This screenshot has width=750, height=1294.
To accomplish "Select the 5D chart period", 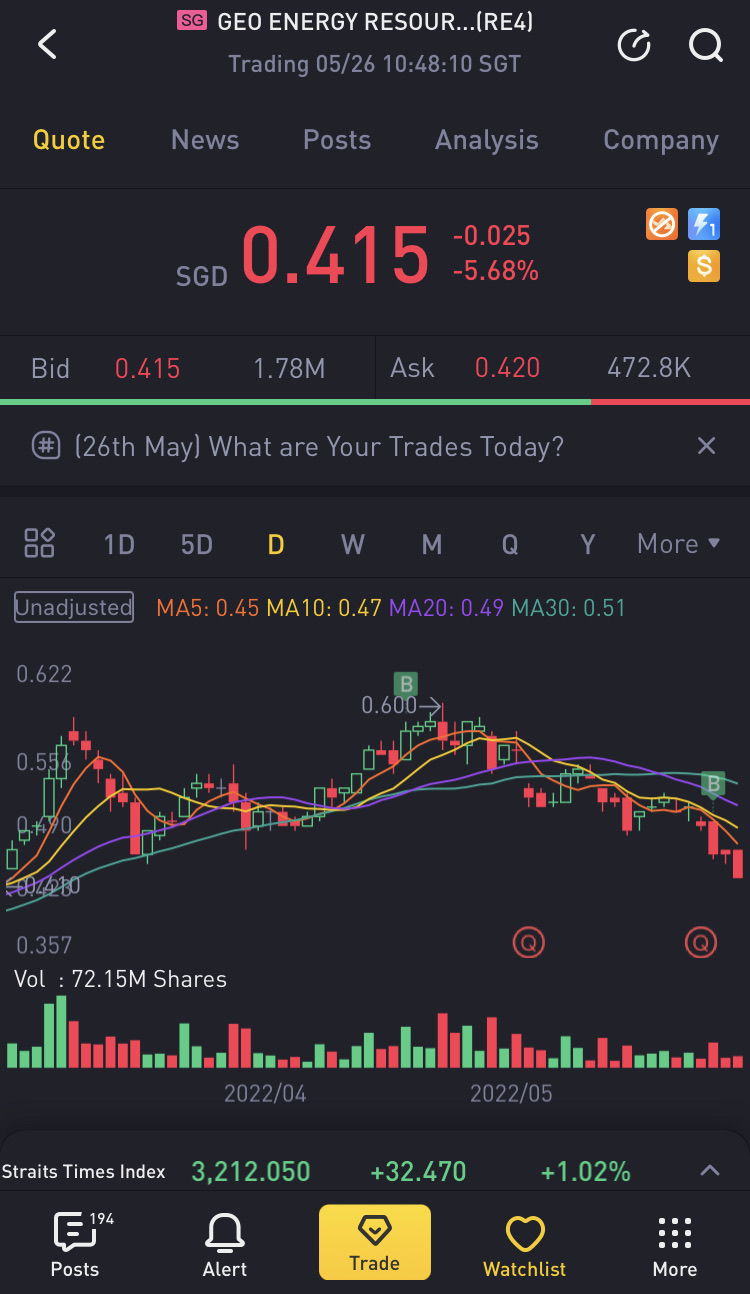I will pyautogui.click(x=197, y=544).
